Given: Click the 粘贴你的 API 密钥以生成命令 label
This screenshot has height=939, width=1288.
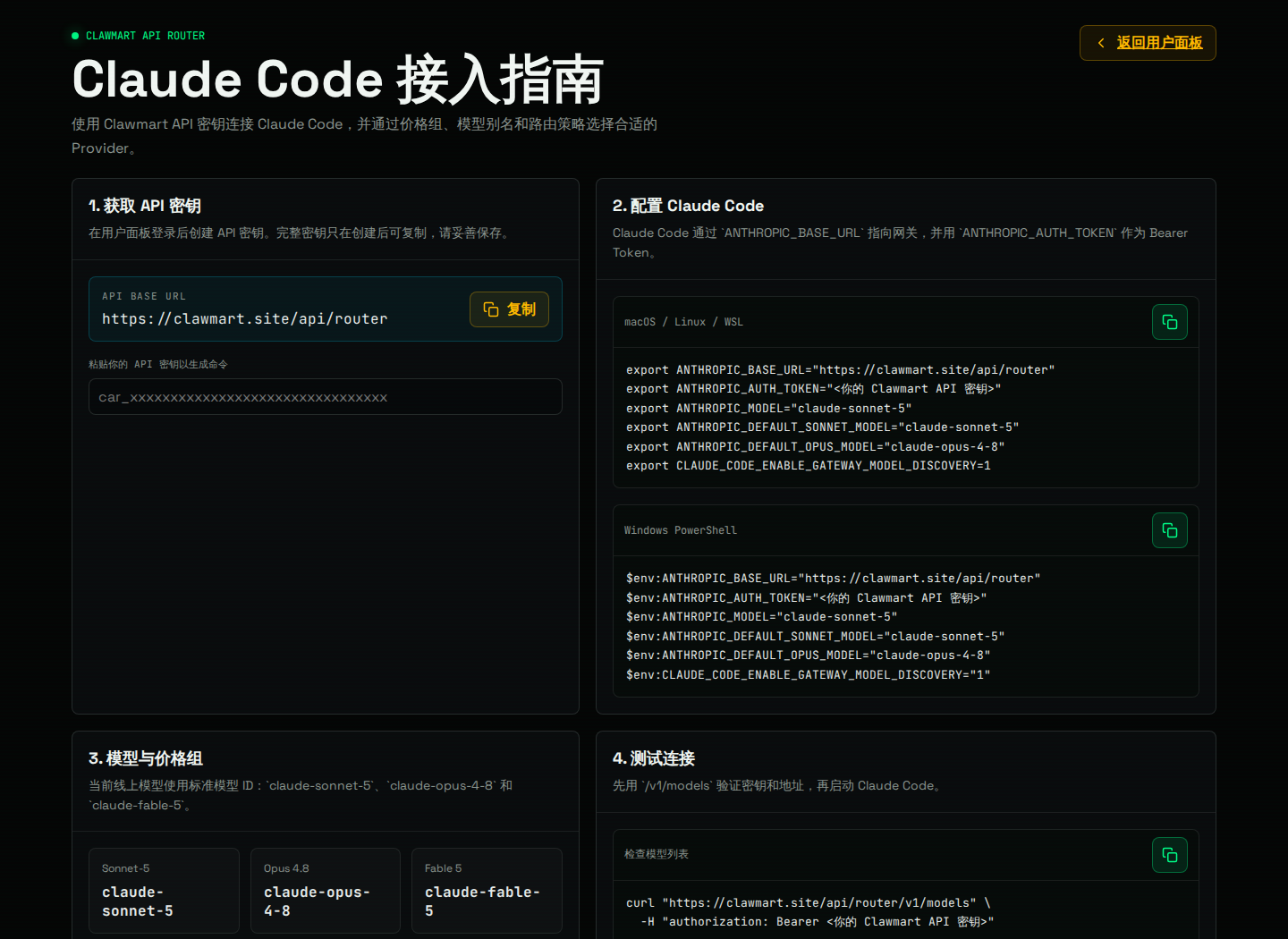Looking at the screenshot, I should pyautogui.click(x=158, y=364).
